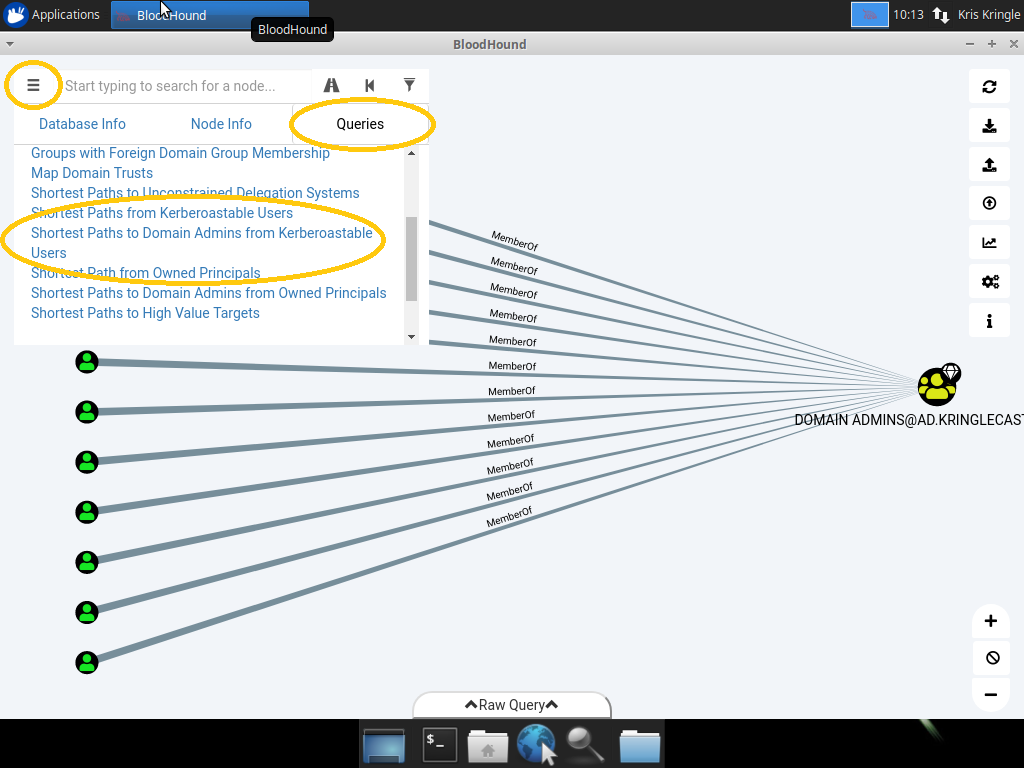Refresh the graph with the refresh icon
This screenshot has width=1024, height=768.
pyautogui.click(x=989, y=87)
